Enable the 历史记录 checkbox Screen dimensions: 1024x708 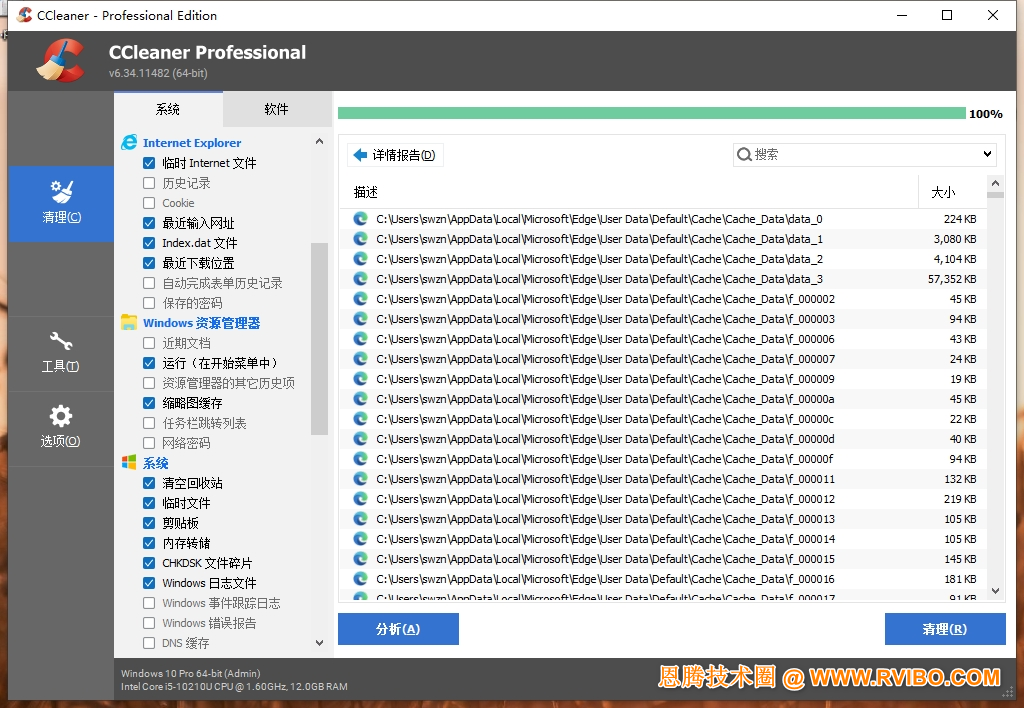click(149, 183)
